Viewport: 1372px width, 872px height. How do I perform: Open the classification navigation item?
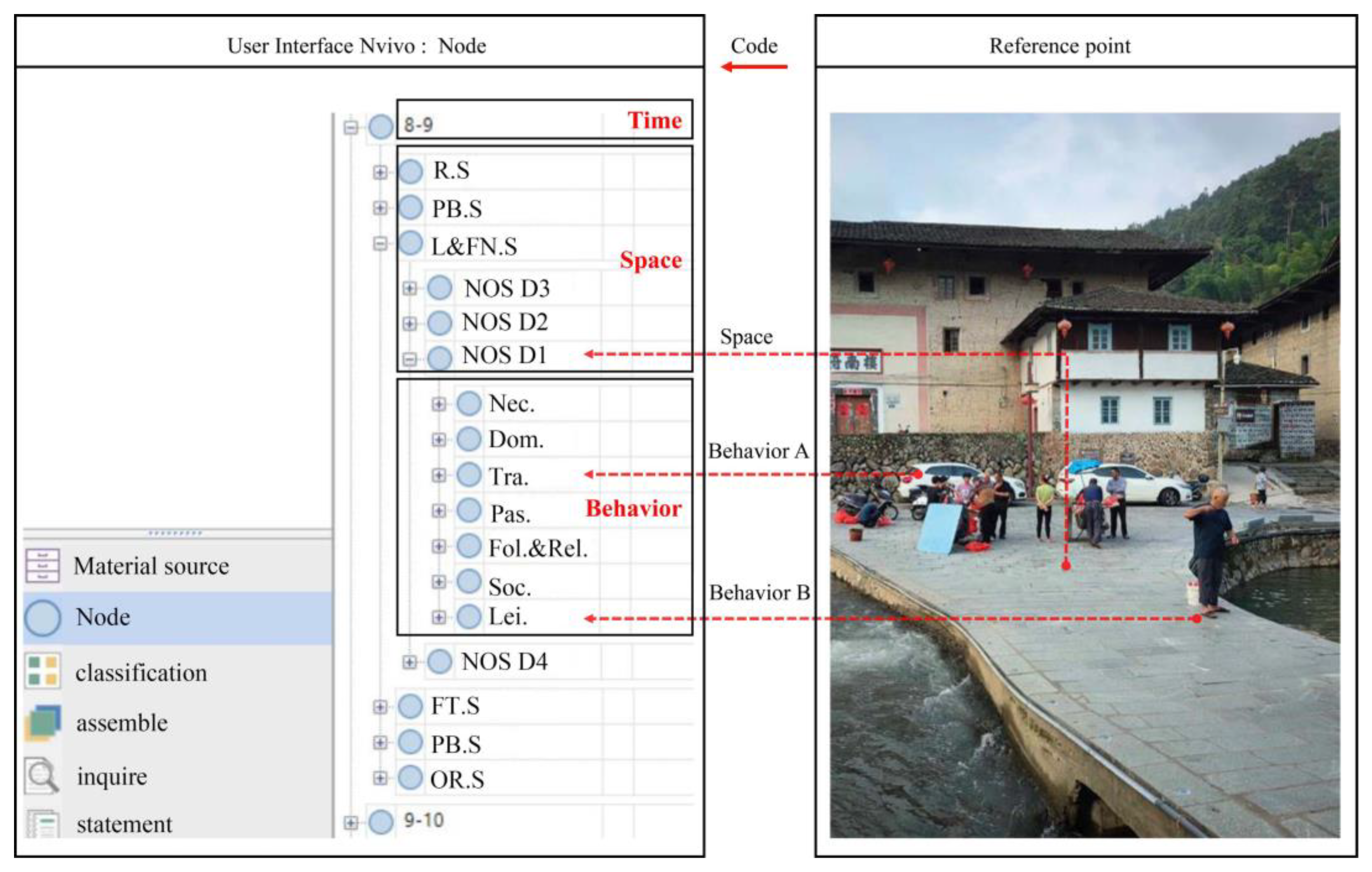click(141, 673)
